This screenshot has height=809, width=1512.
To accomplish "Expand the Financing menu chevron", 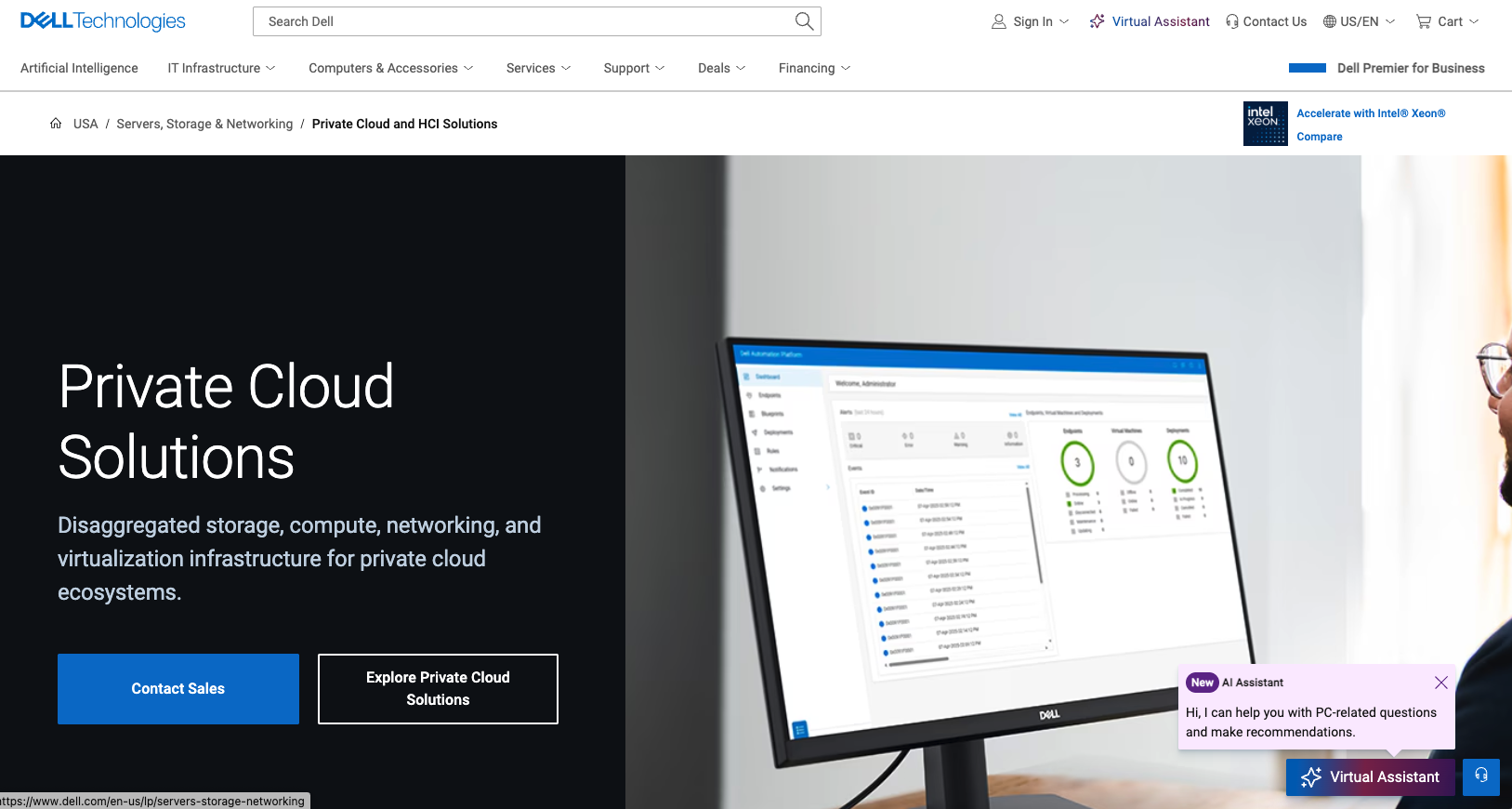I will point(846,68).
